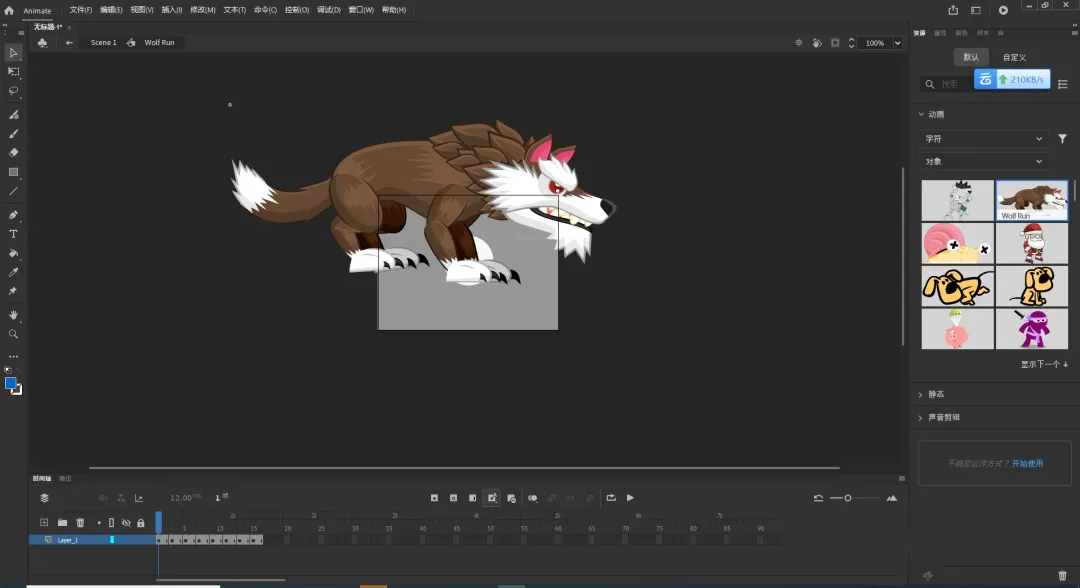Click the blue fill color swatch

[x=11, y=383]
